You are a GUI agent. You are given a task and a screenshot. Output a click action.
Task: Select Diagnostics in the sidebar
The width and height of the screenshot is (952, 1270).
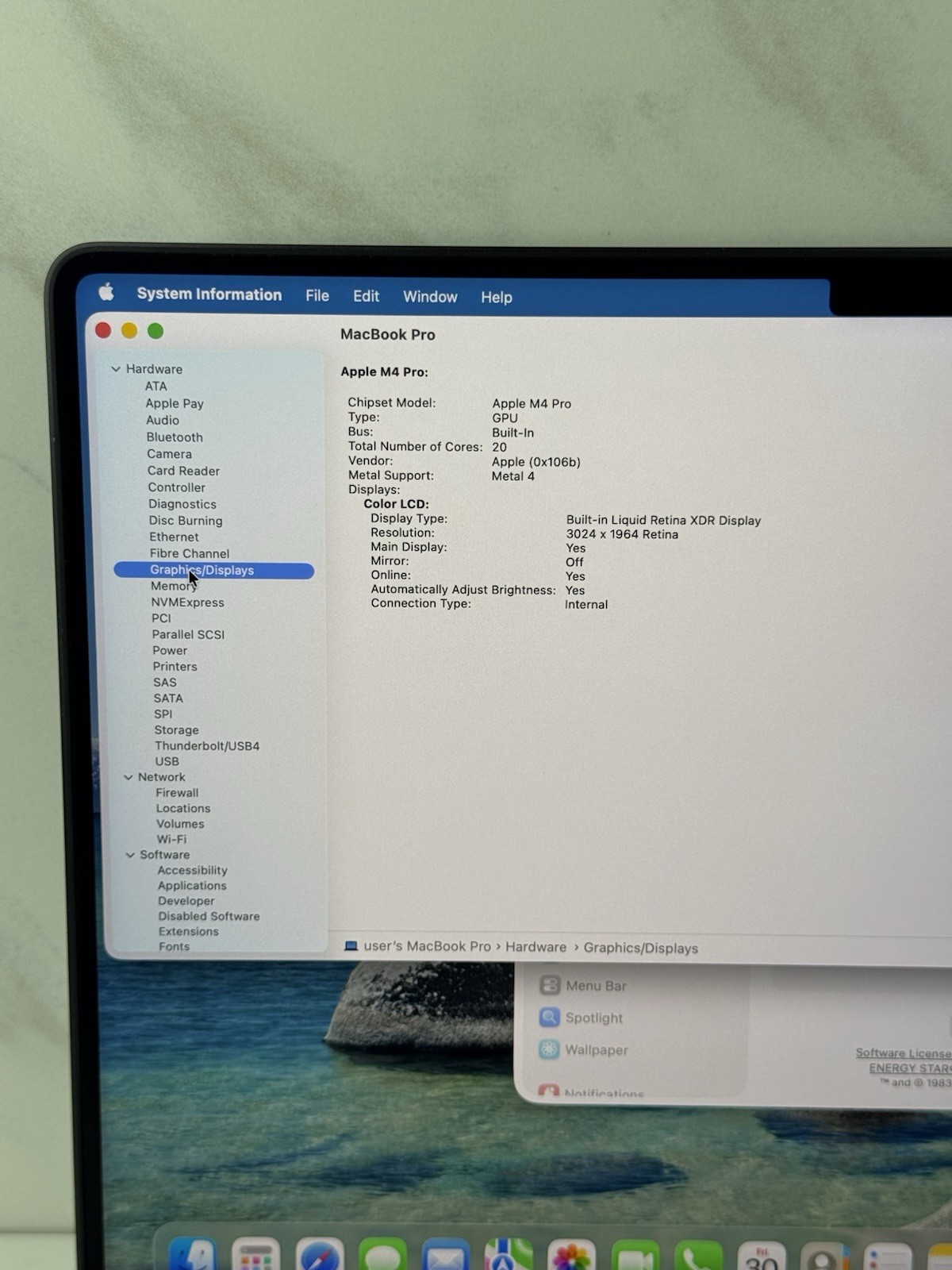182,504
